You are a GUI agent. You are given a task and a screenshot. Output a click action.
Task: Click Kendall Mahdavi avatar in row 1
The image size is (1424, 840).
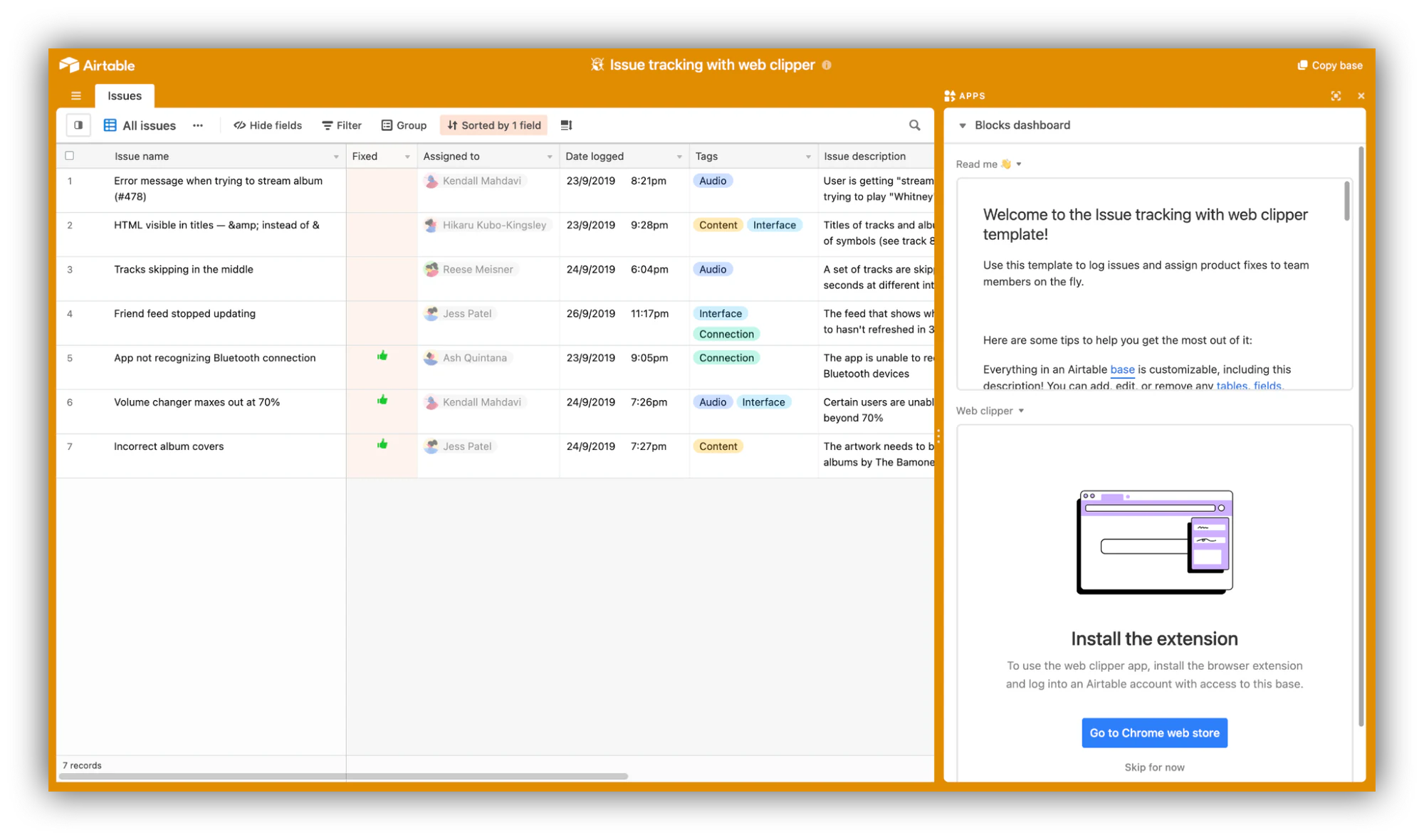(431, 181)
